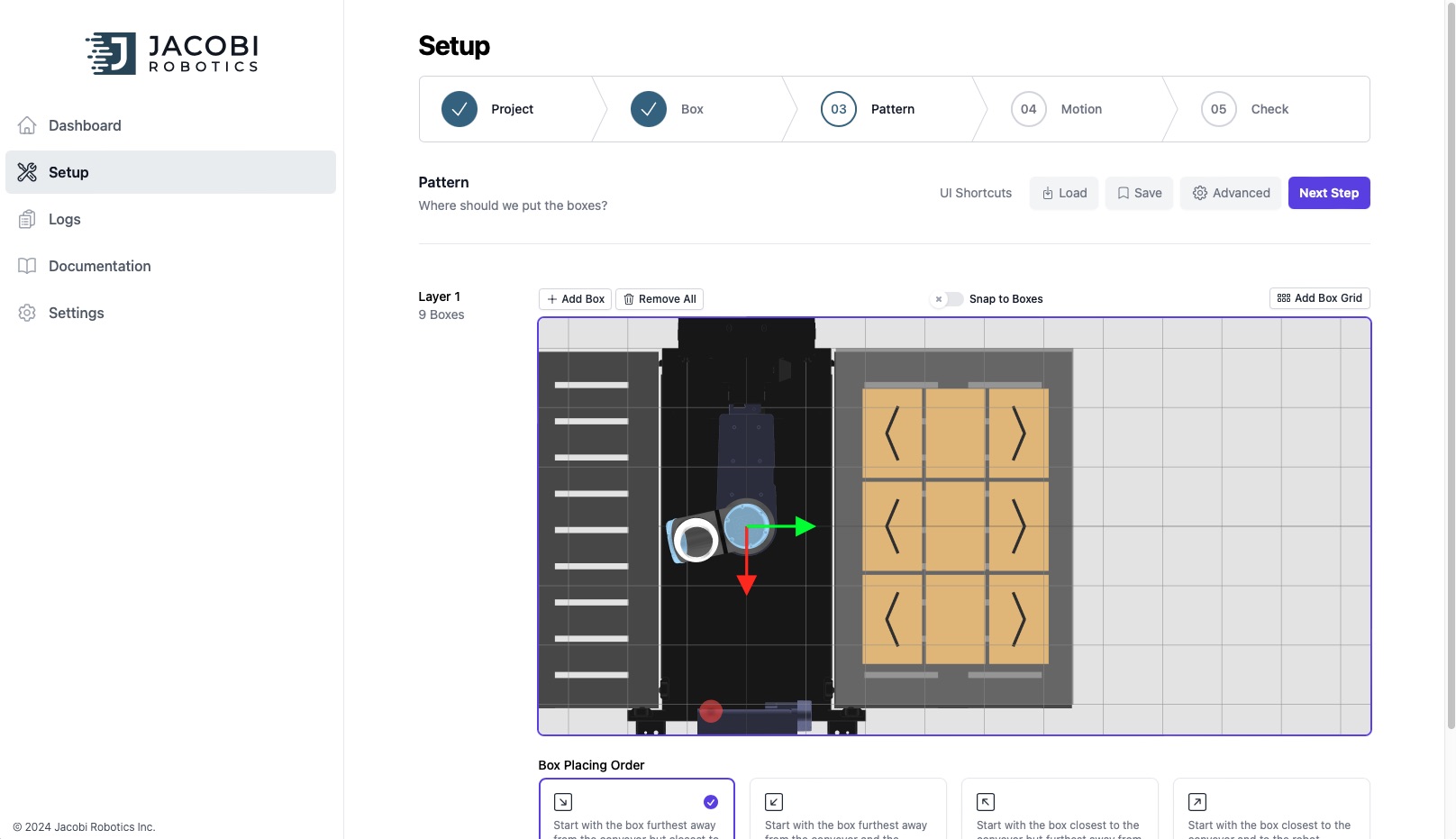Image resolution: width=1456 pixels, height=839 pixels.
Task: Click the Project step checkmark circle
Action: [460, 109]
